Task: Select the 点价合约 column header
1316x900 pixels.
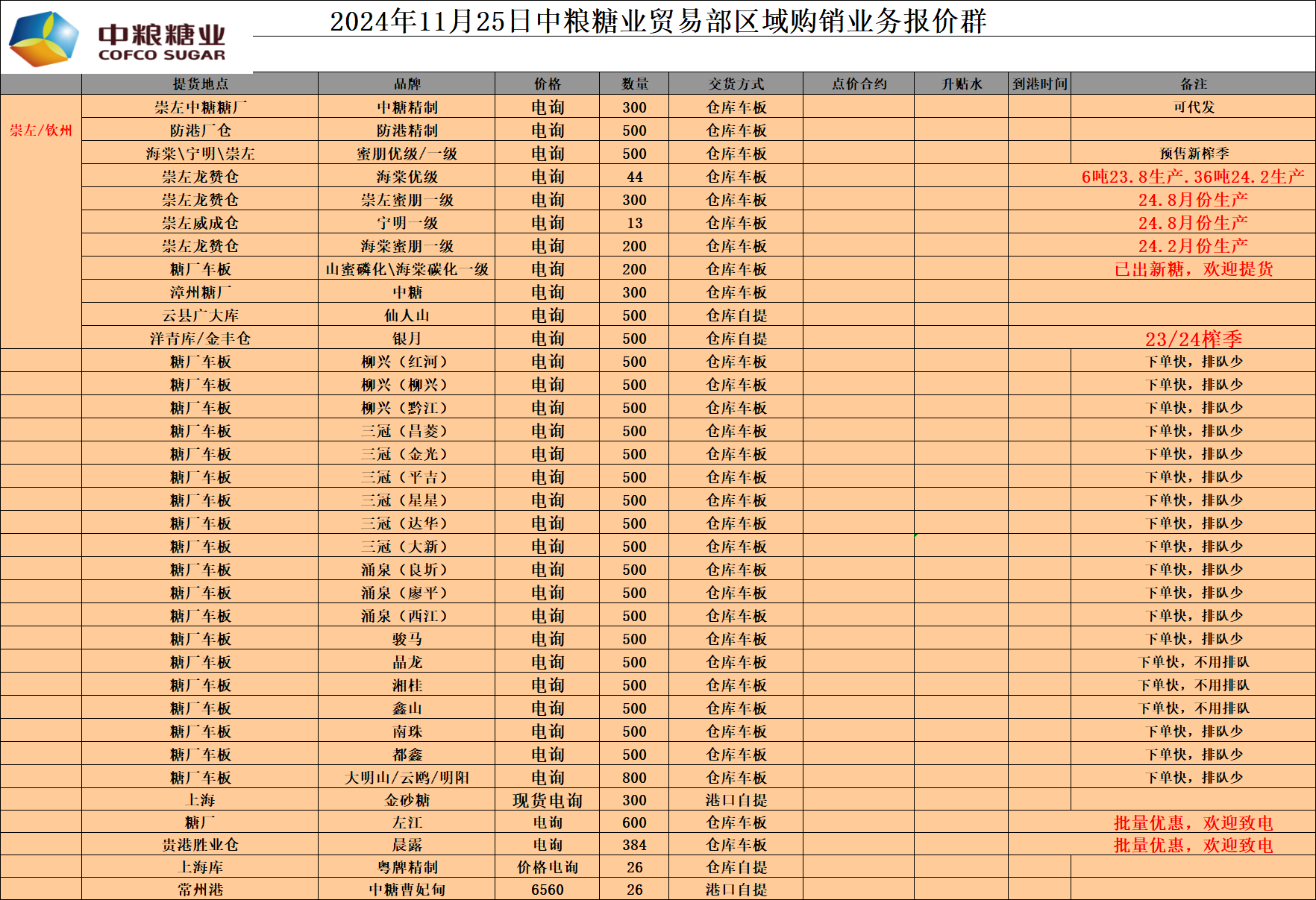Action: (x=859, y=84)
